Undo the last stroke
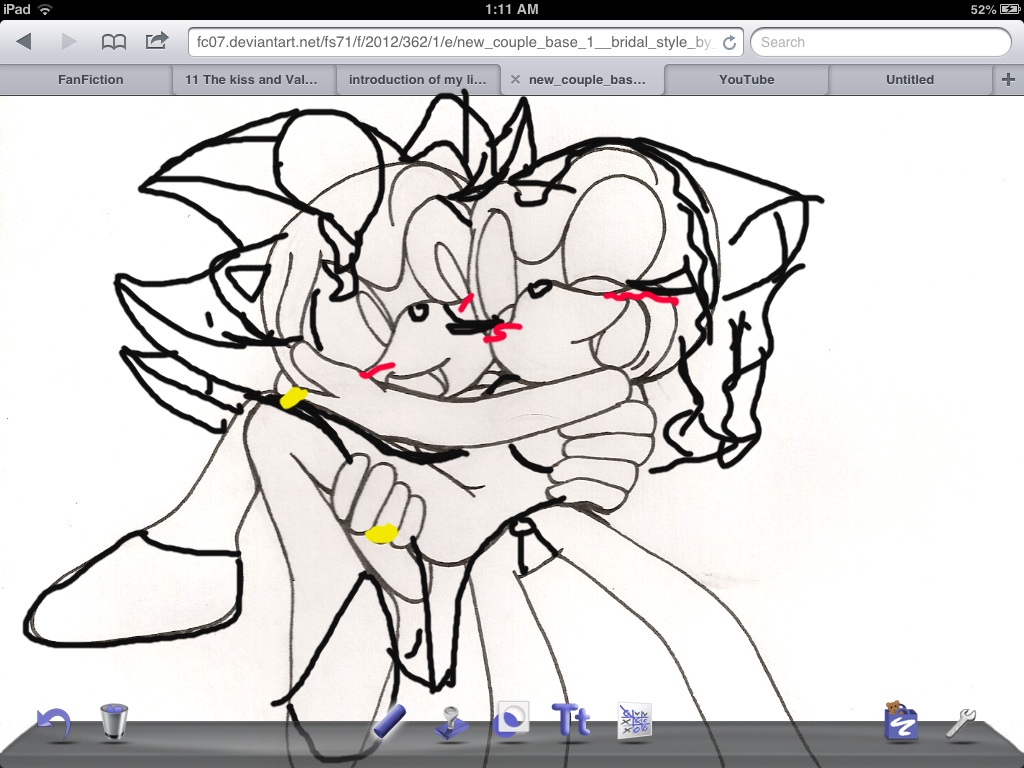This screenshot has height=768, width=1024. click(53, 725)
